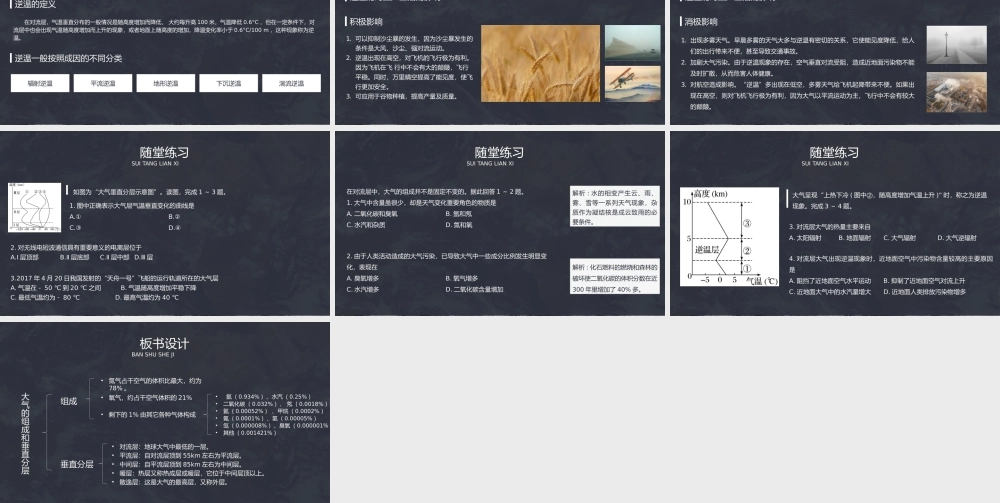Click option A. 太阳辐射
Image resolution: width=1000 pixels, height=503 pixels.
pyautogui.click(x=807, y=238)
